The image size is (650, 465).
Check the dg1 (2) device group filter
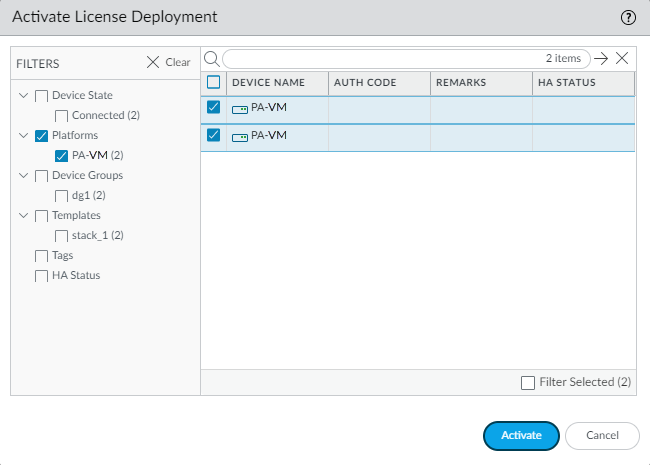(62, 195)
